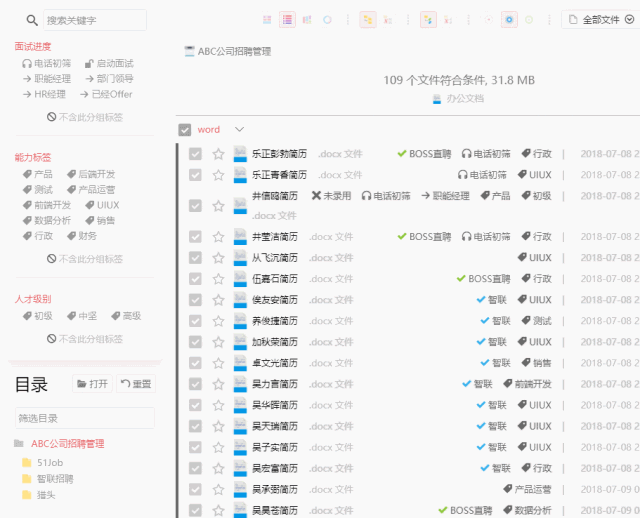
Task: Select the blue dot medium size icon
Action: [x=509, y=20]
